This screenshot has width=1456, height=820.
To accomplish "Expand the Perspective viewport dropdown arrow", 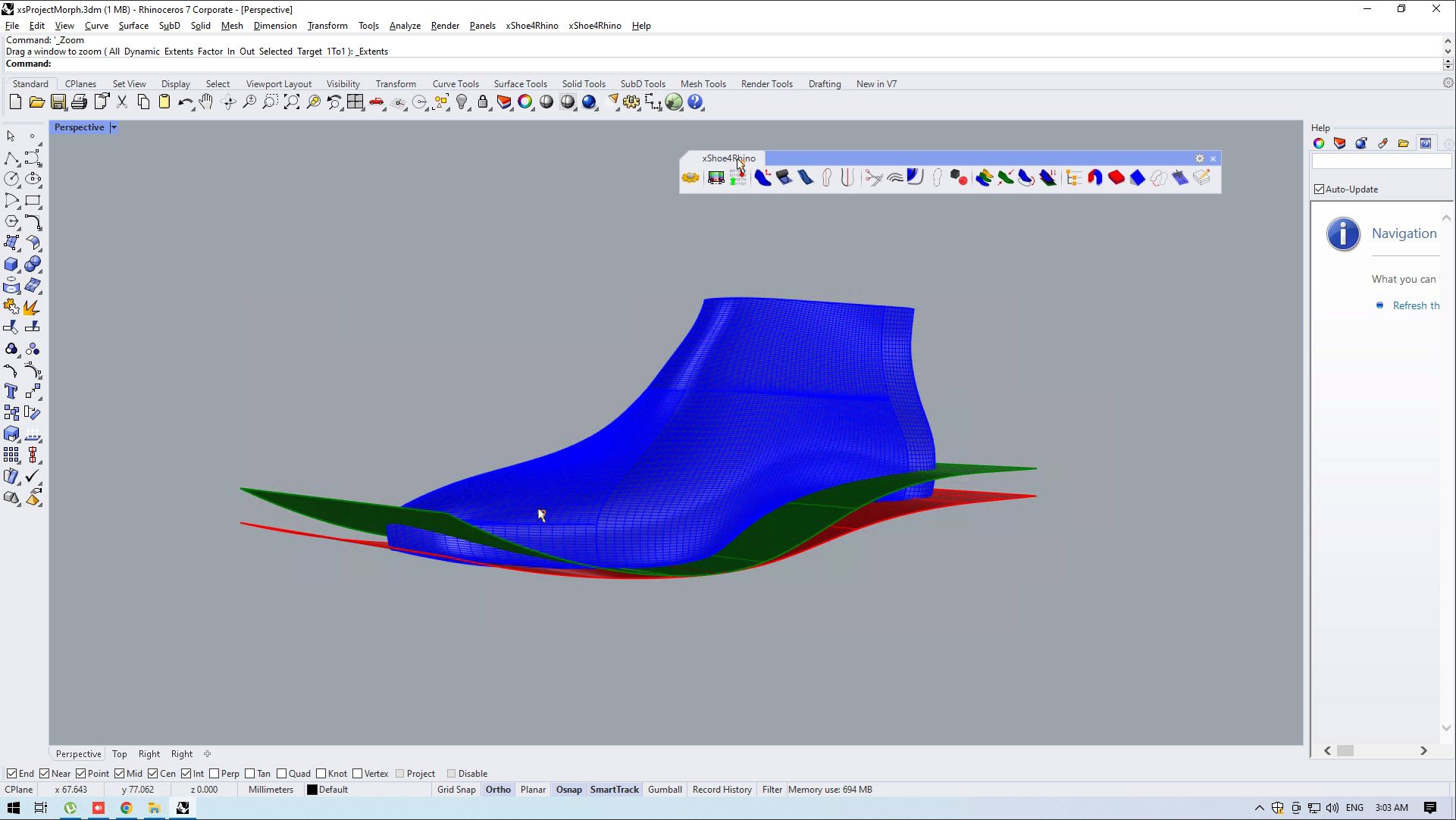I will pos(114,127).
